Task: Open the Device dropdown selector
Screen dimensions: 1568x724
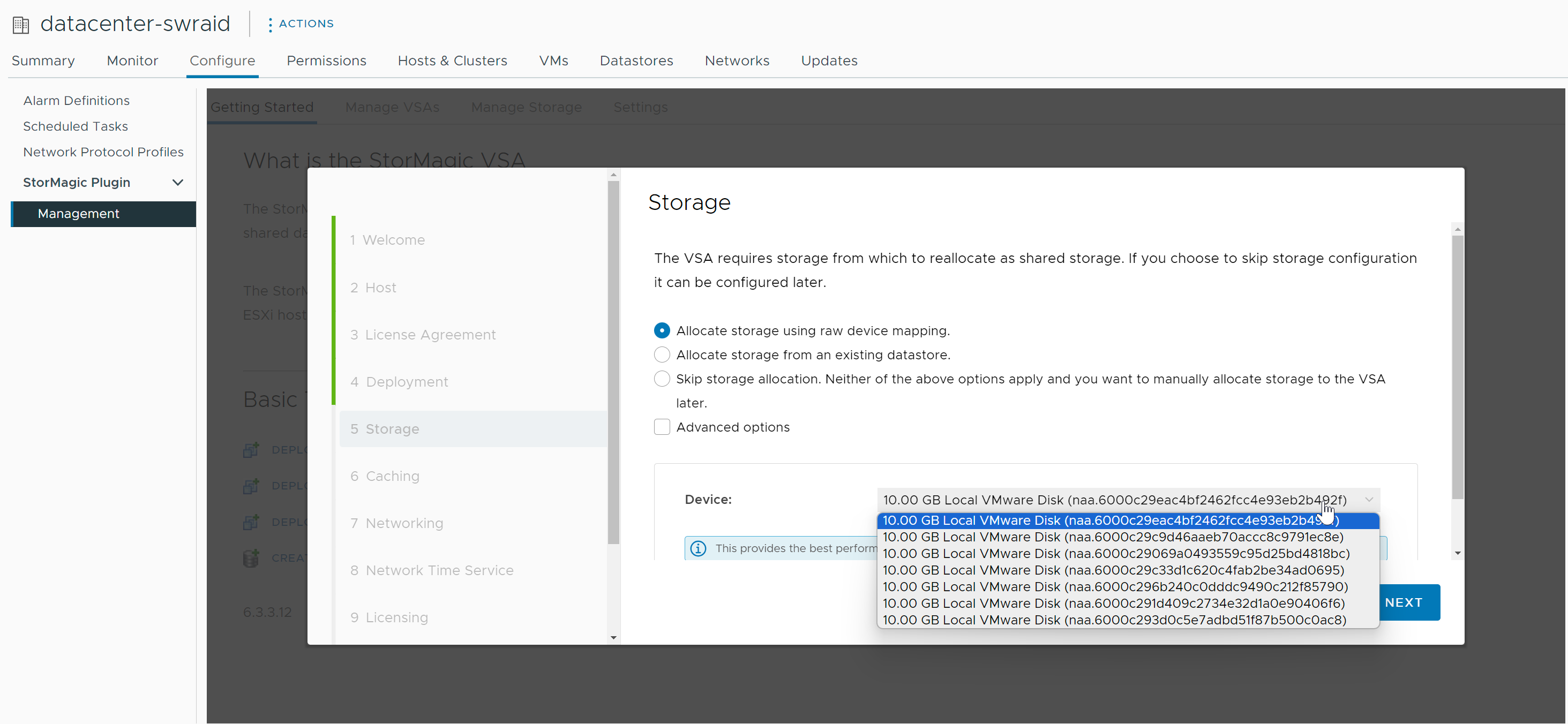Action: (x=1128, y=500)
